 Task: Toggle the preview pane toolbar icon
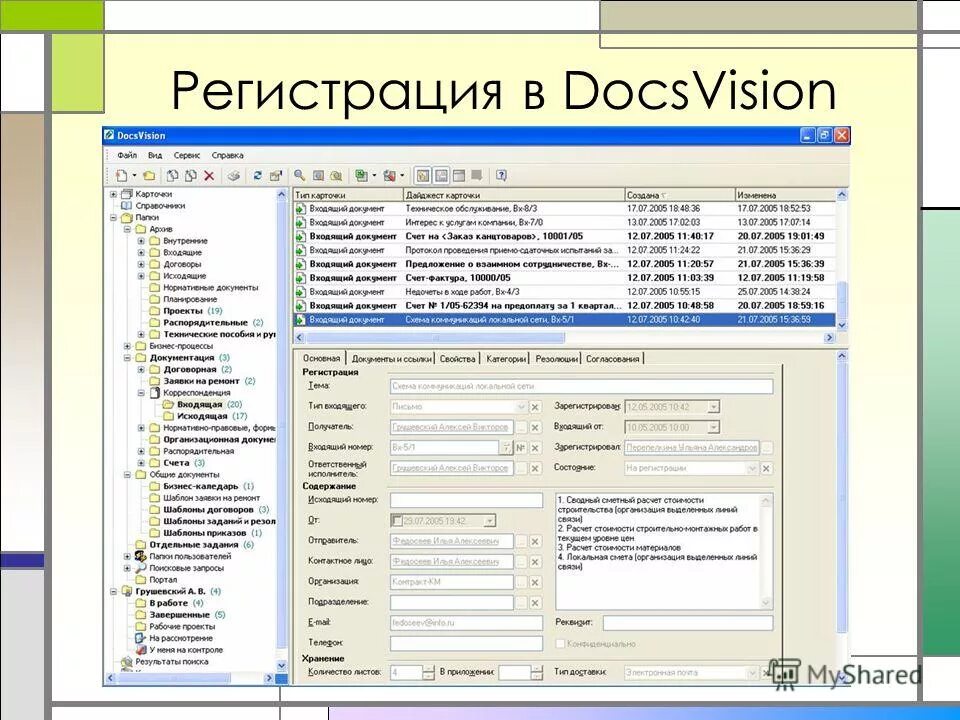point(441,176)
